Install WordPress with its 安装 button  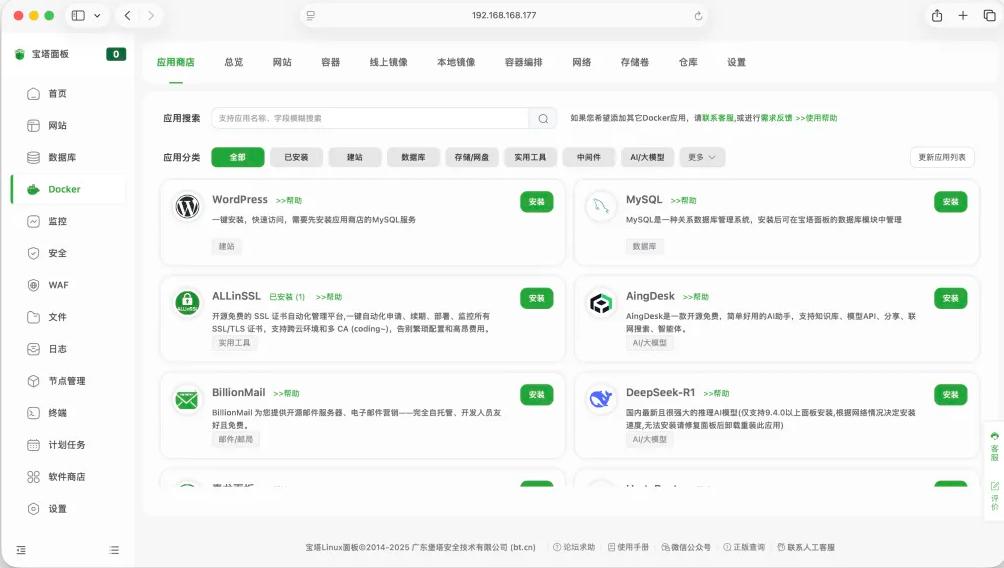537,202
